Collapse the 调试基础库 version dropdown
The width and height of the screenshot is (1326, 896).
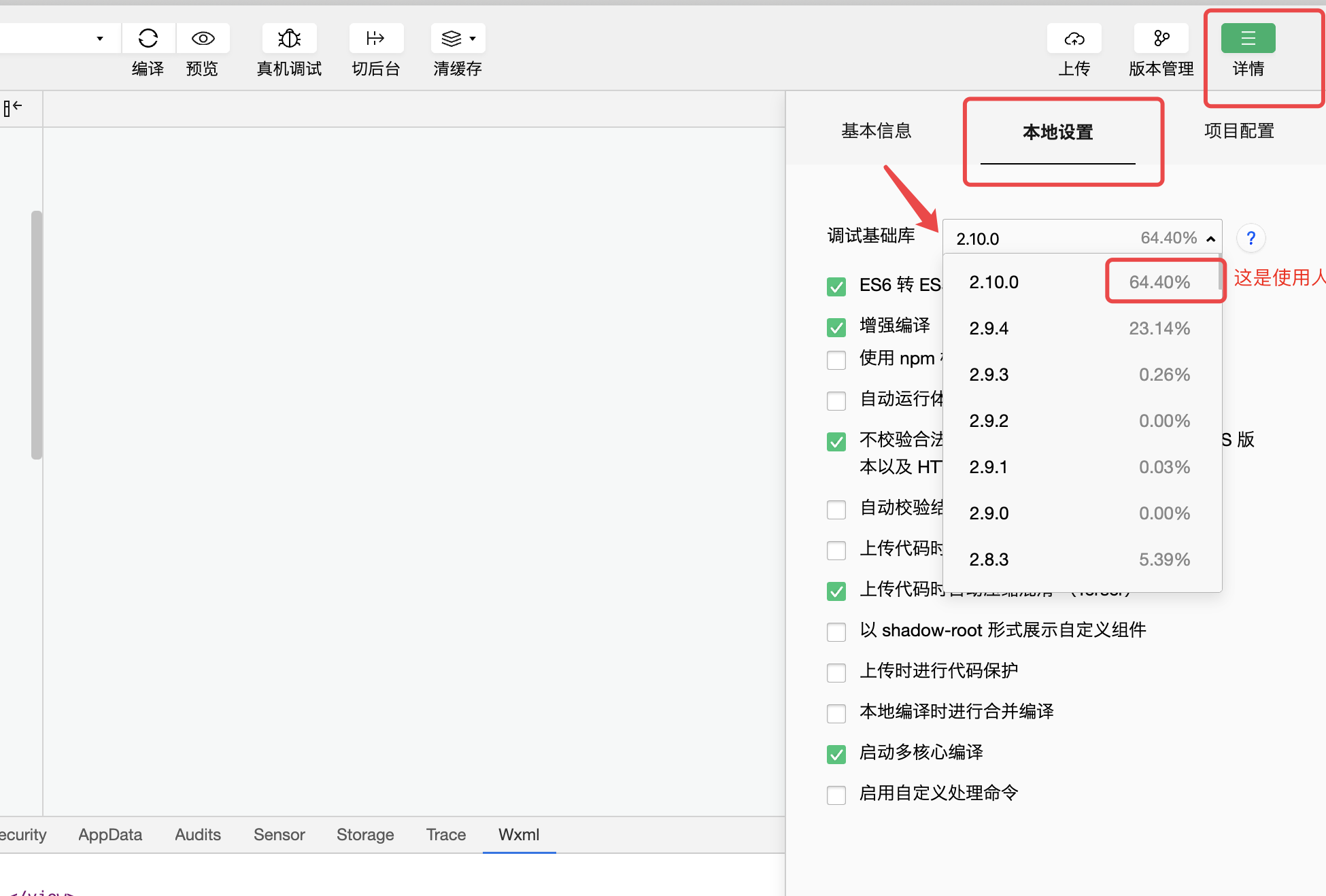click(x=1210, y=239)
